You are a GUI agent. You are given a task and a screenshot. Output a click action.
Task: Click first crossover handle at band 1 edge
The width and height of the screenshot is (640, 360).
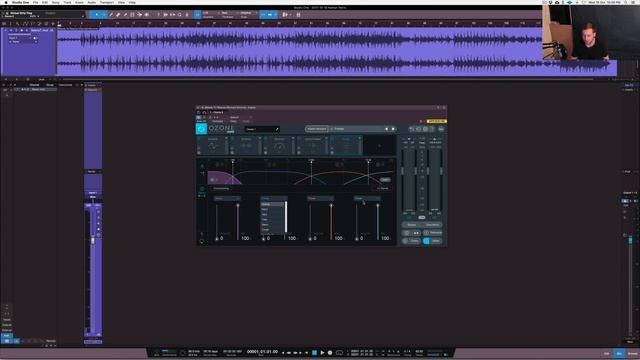(233, 161)
